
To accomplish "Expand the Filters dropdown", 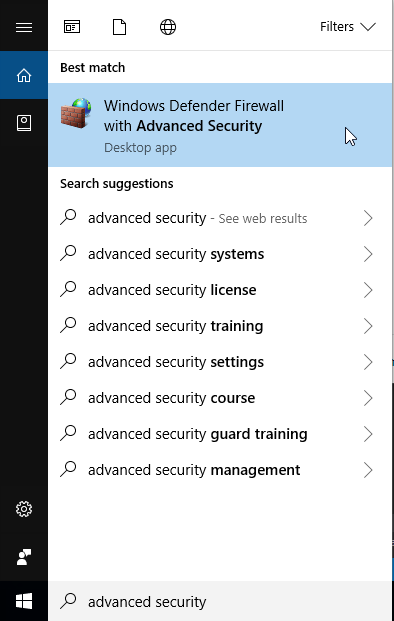I will 348,27.
